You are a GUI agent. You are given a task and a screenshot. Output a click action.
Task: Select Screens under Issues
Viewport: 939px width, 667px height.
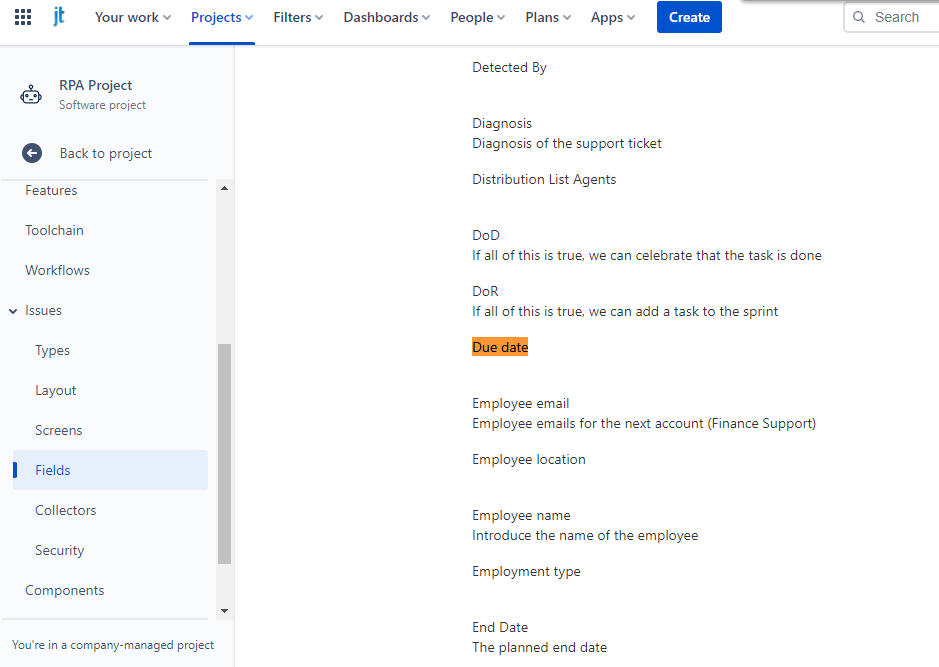[59, 430]
